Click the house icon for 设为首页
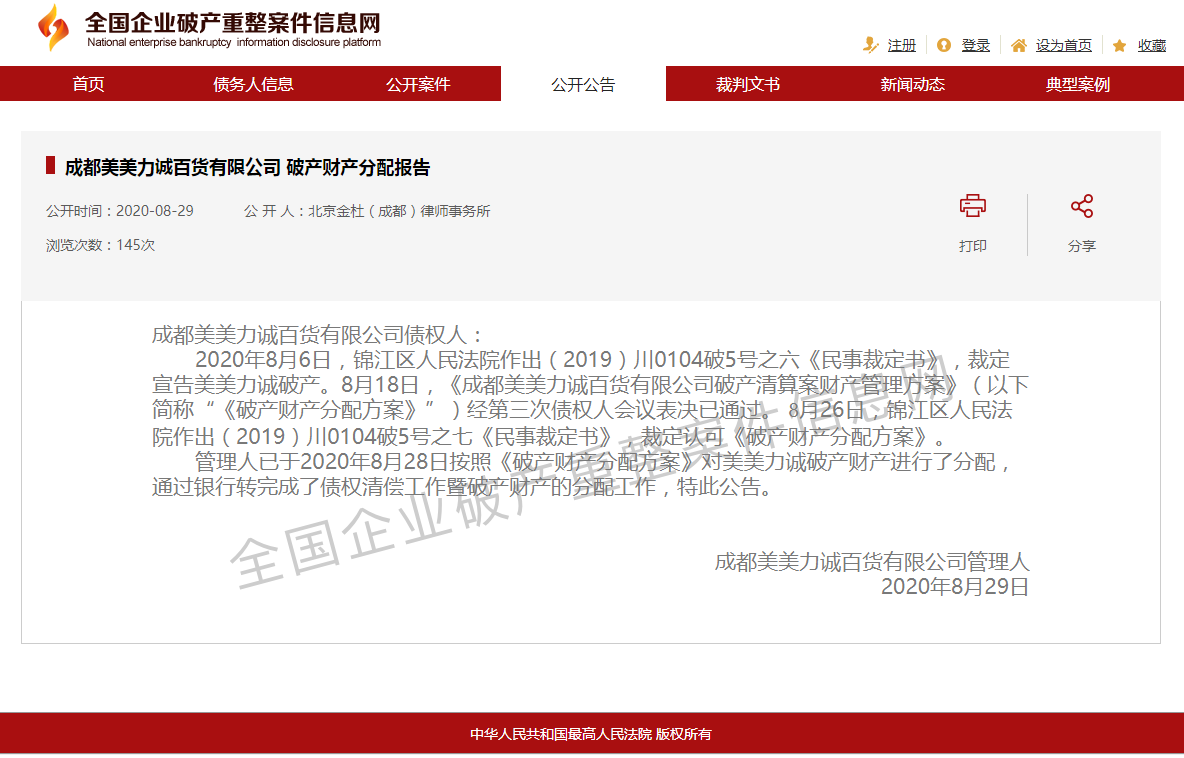Viewport: 1184px width, 758px height. click(x=1018, y=45)
